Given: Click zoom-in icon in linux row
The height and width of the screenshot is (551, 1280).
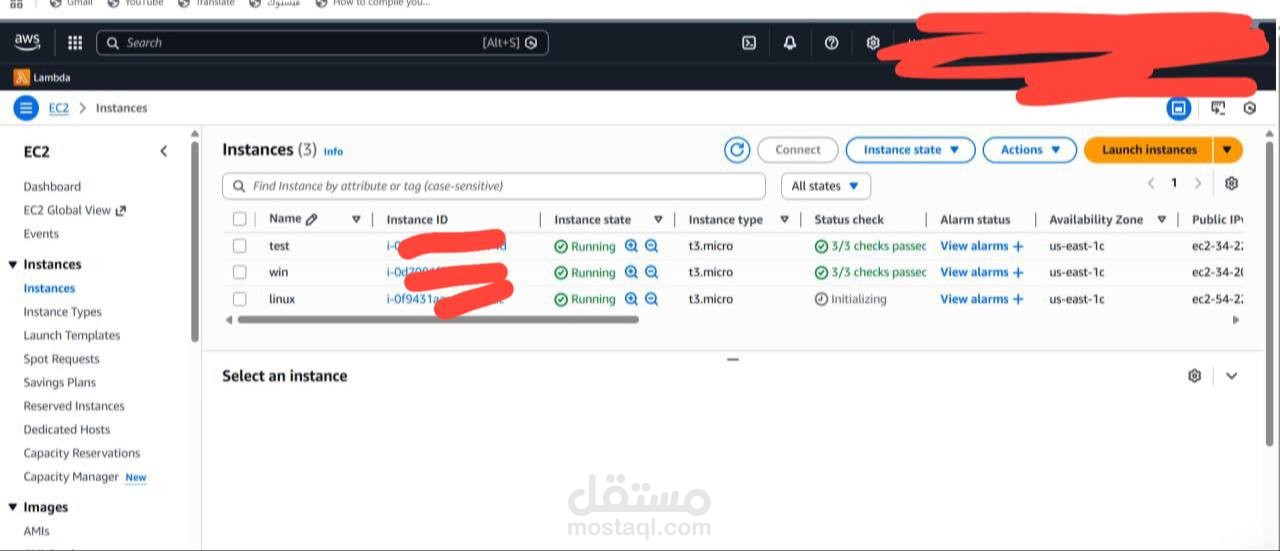Looking at the screenshot, I should coord(631,299).
